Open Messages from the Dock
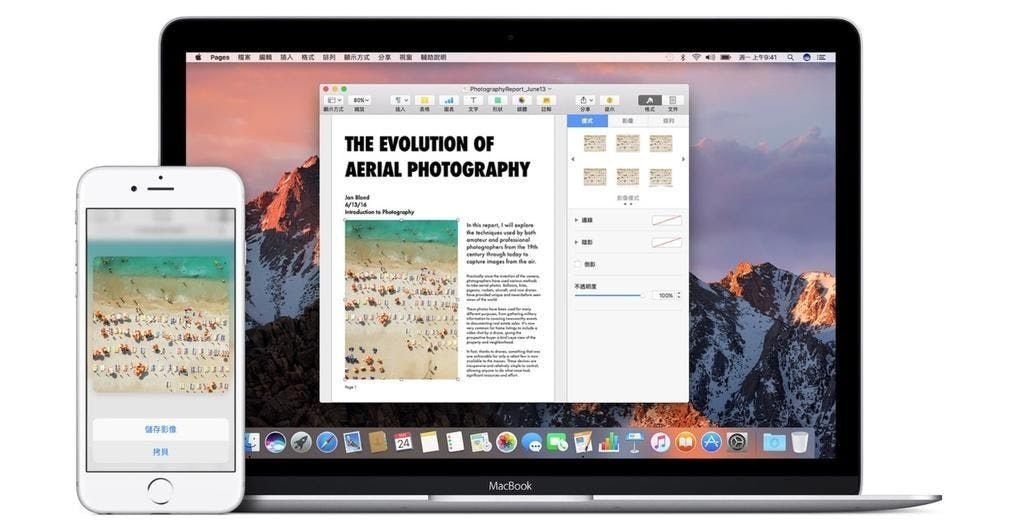The image size is (1024, 532). pyautogui.click(x=532, y=443)
